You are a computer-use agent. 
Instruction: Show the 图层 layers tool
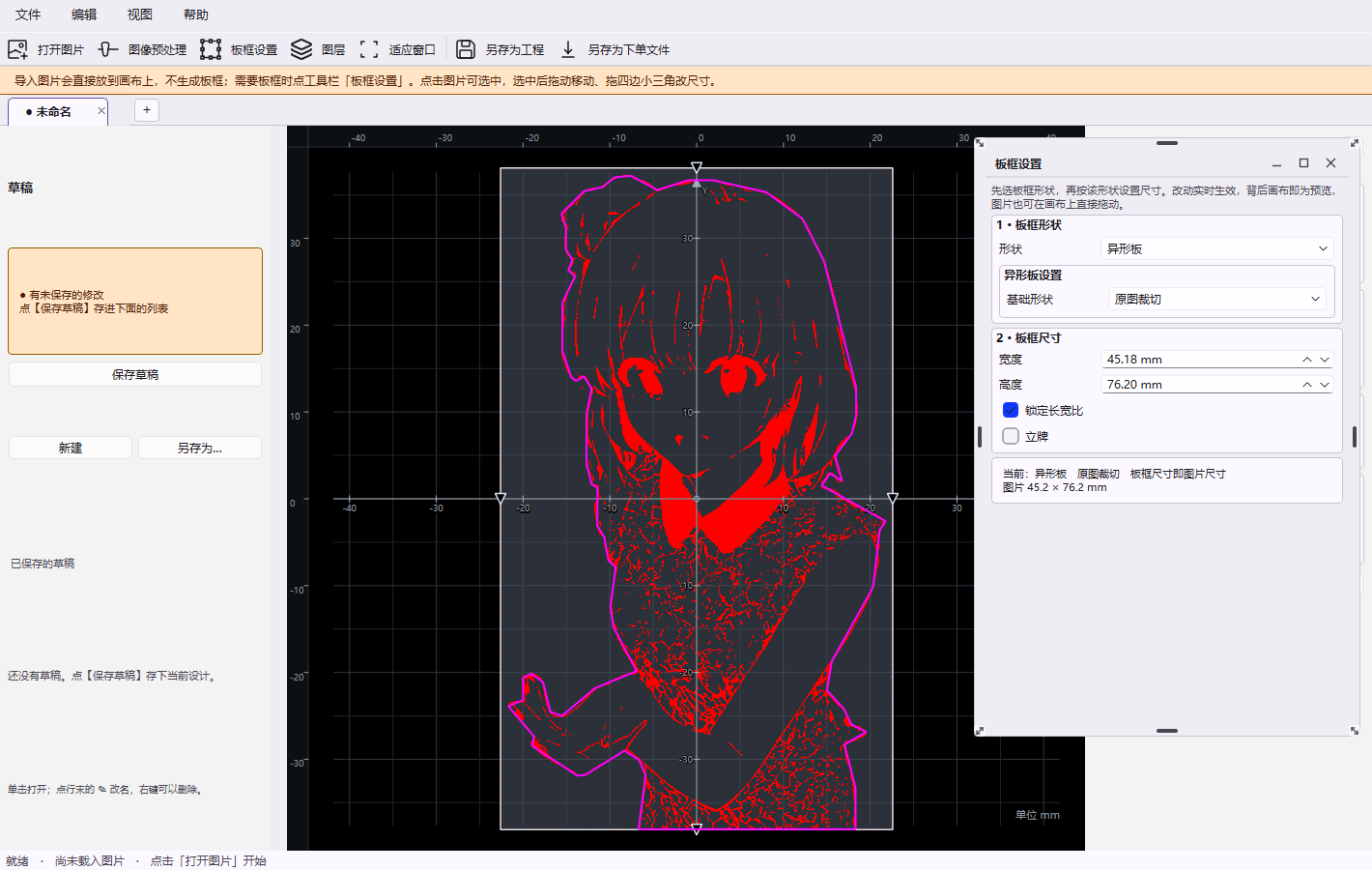click(318, 49)
